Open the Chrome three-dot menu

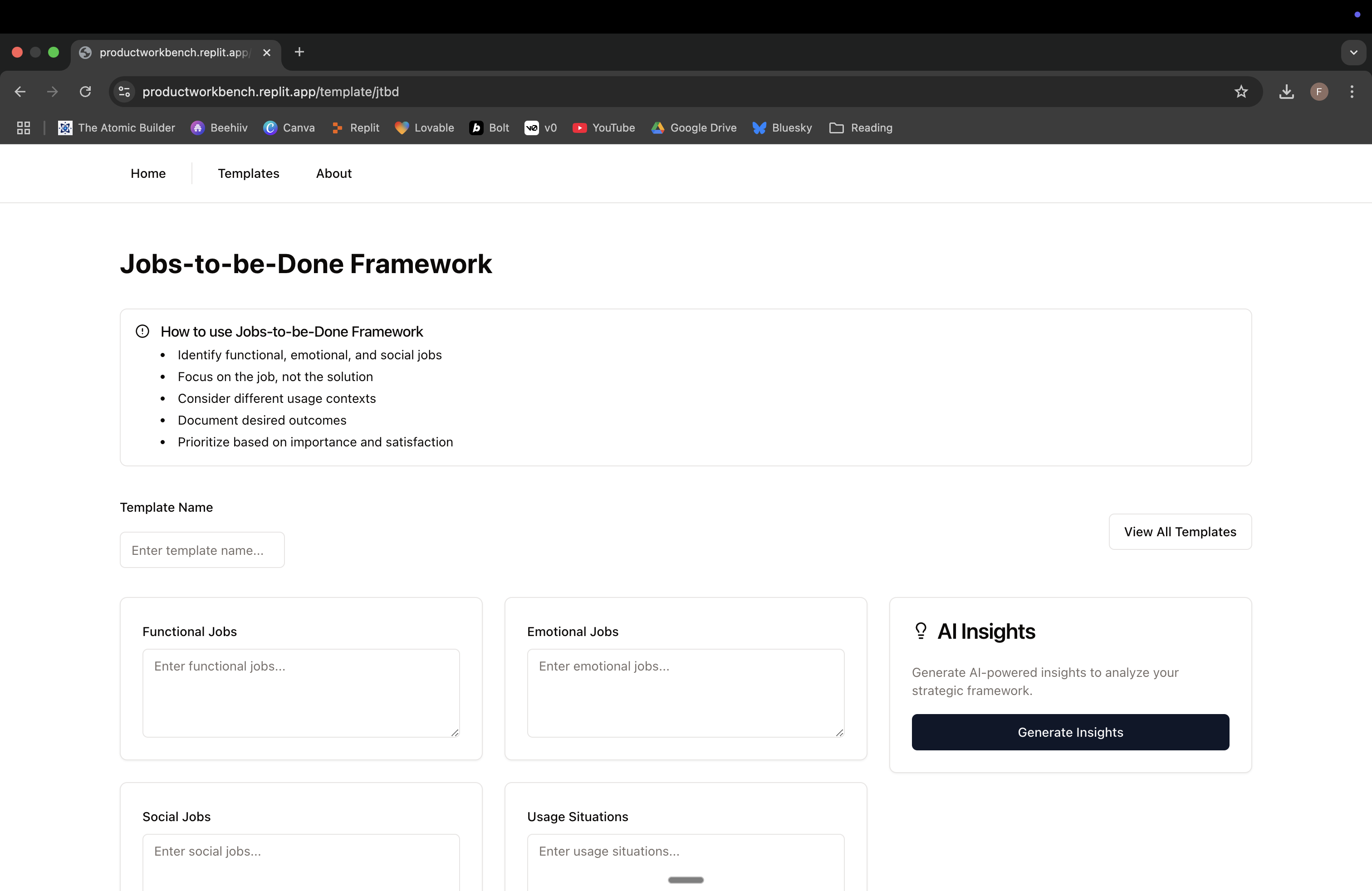coord(1351,92)
